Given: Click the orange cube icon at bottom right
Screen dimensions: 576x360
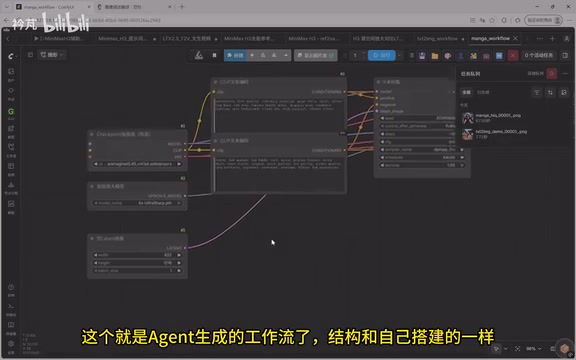Looking at the screenshot, I should click(x=565, y=349).
